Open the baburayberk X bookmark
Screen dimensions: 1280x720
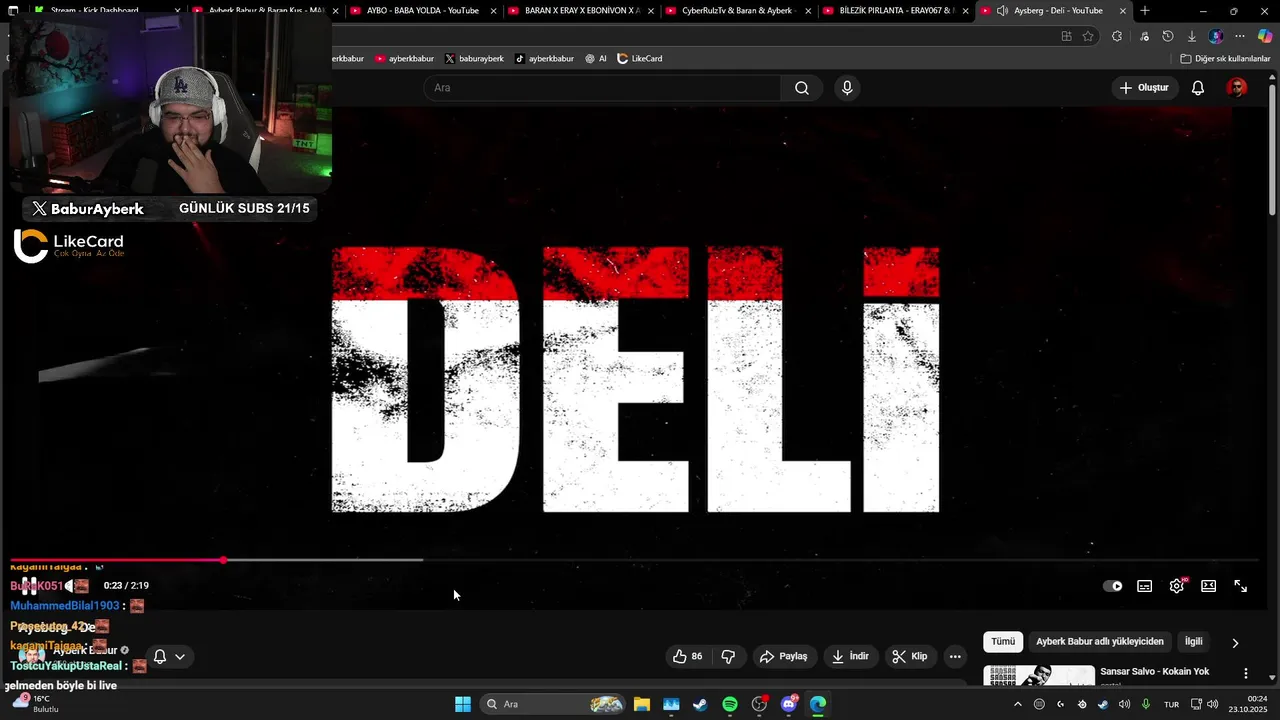[474, 59]
